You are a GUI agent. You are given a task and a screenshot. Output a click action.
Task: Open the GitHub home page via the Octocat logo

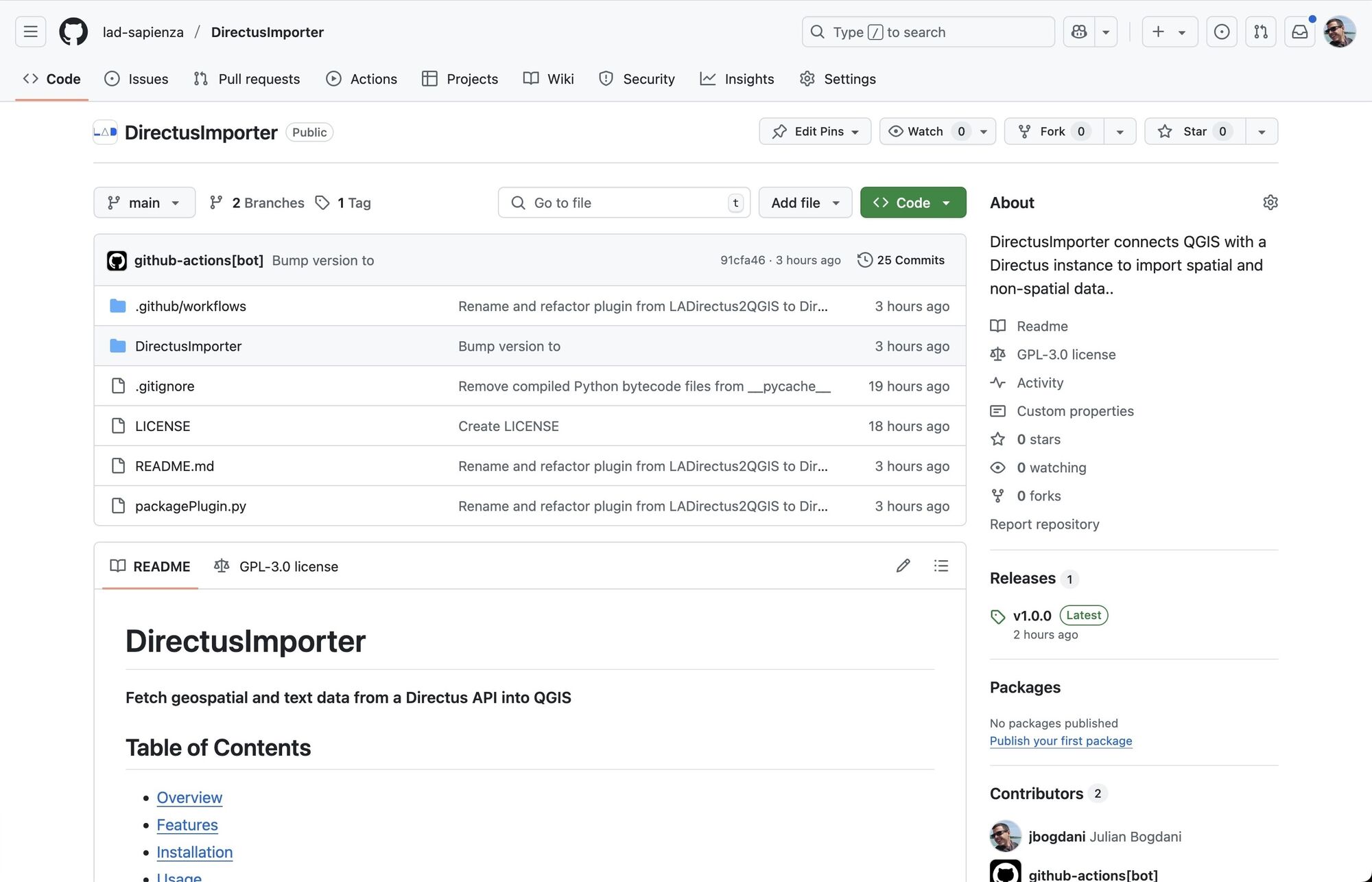[x=73, y=31]
